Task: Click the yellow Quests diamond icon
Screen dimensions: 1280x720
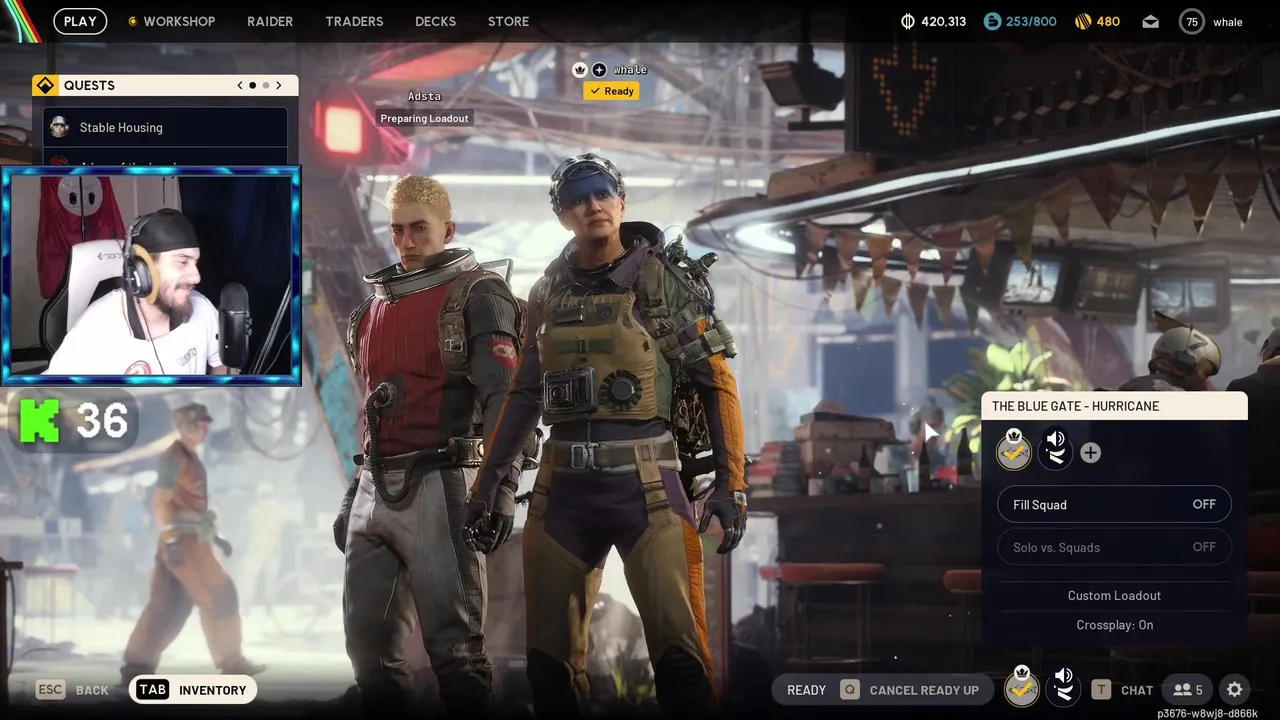Action: [x=45, y=85]
